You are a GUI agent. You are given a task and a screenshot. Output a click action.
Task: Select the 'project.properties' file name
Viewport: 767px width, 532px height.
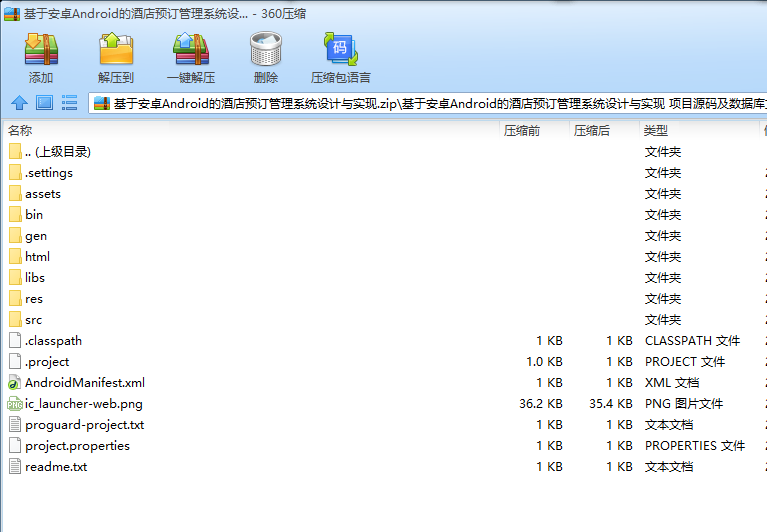click(x=77, y=446)
